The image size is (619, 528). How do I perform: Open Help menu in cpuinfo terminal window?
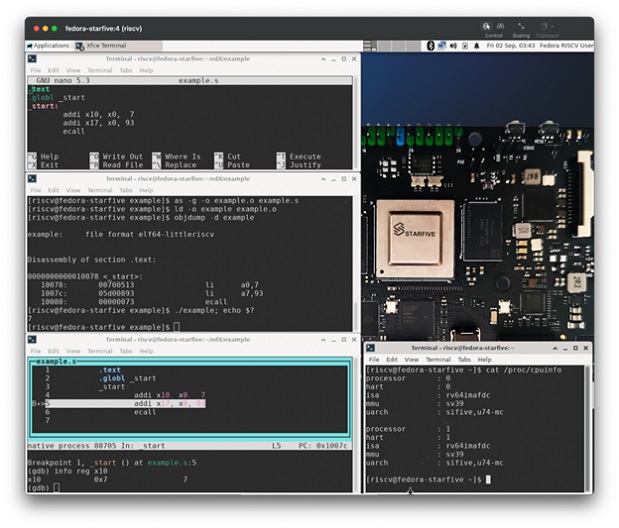pyautogui.click(x=484, y=360)
